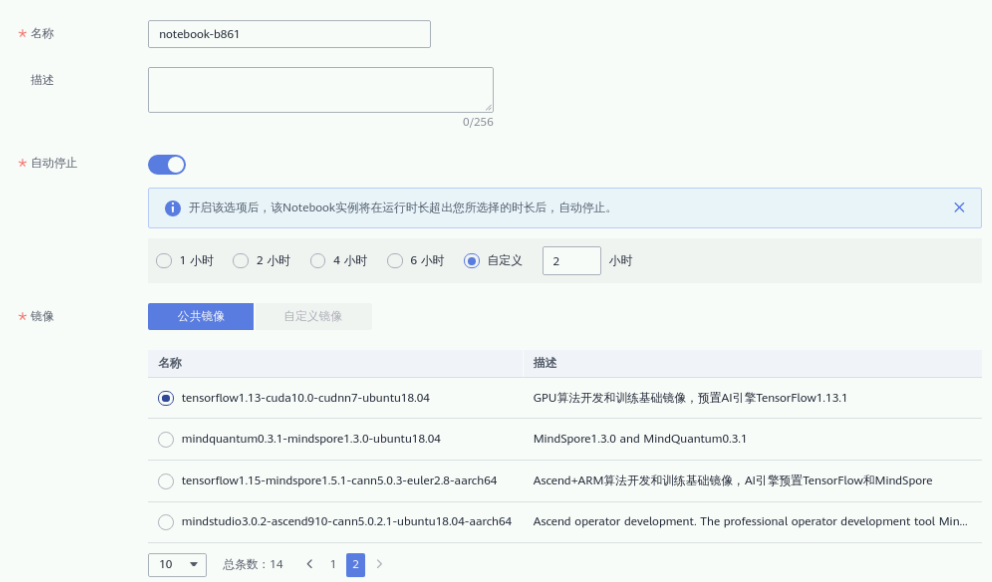
Task: Select the 1 小时 radio option
Action: pos(164,261)
